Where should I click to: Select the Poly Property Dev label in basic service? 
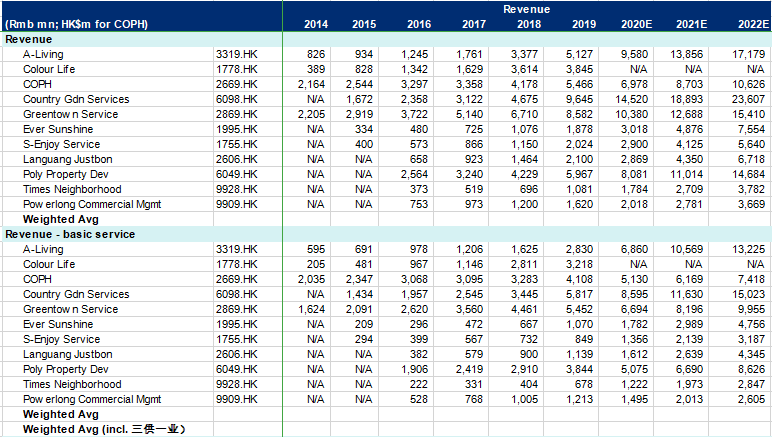65,370
